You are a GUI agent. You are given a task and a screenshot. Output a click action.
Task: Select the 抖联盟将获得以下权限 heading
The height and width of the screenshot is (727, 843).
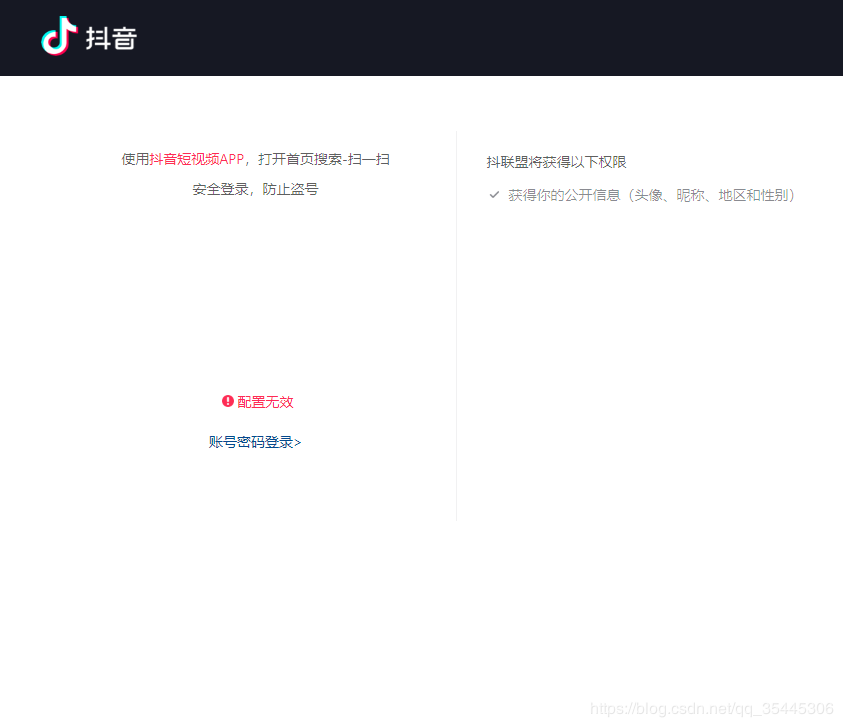click(556, 162)
